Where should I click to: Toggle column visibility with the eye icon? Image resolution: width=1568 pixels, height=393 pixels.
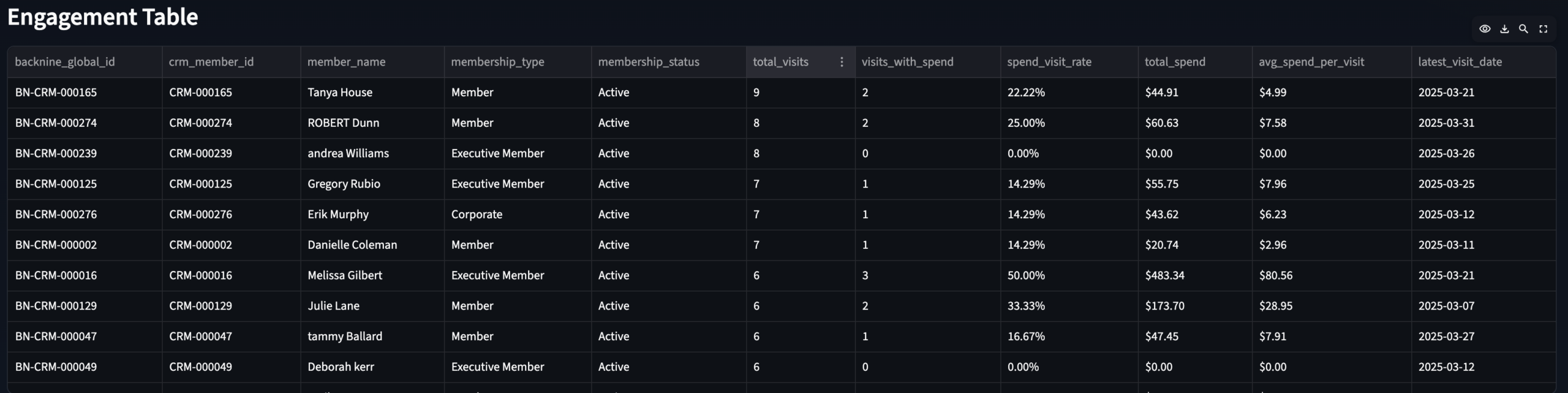point(1485,29)
